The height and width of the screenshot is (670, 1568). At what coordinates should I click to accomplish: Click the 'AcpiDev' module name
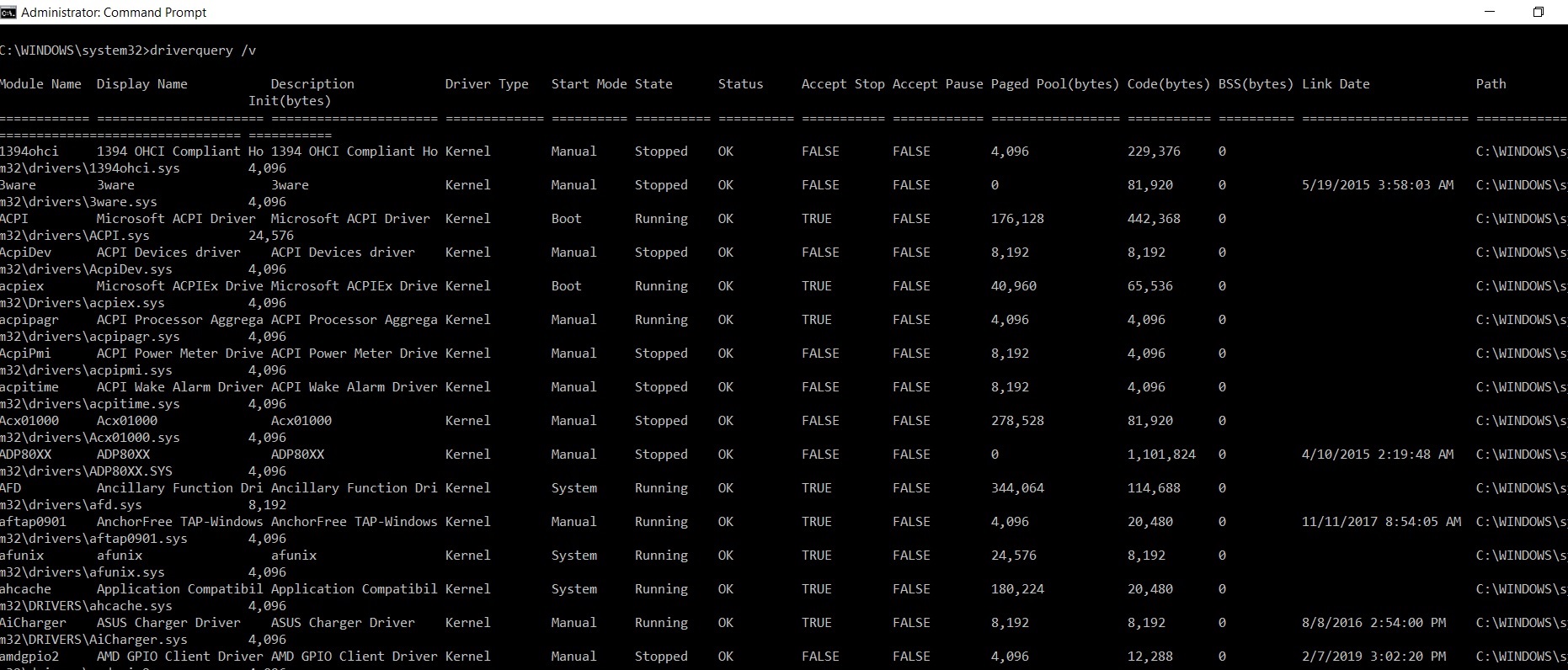click(x=26, y=253)
